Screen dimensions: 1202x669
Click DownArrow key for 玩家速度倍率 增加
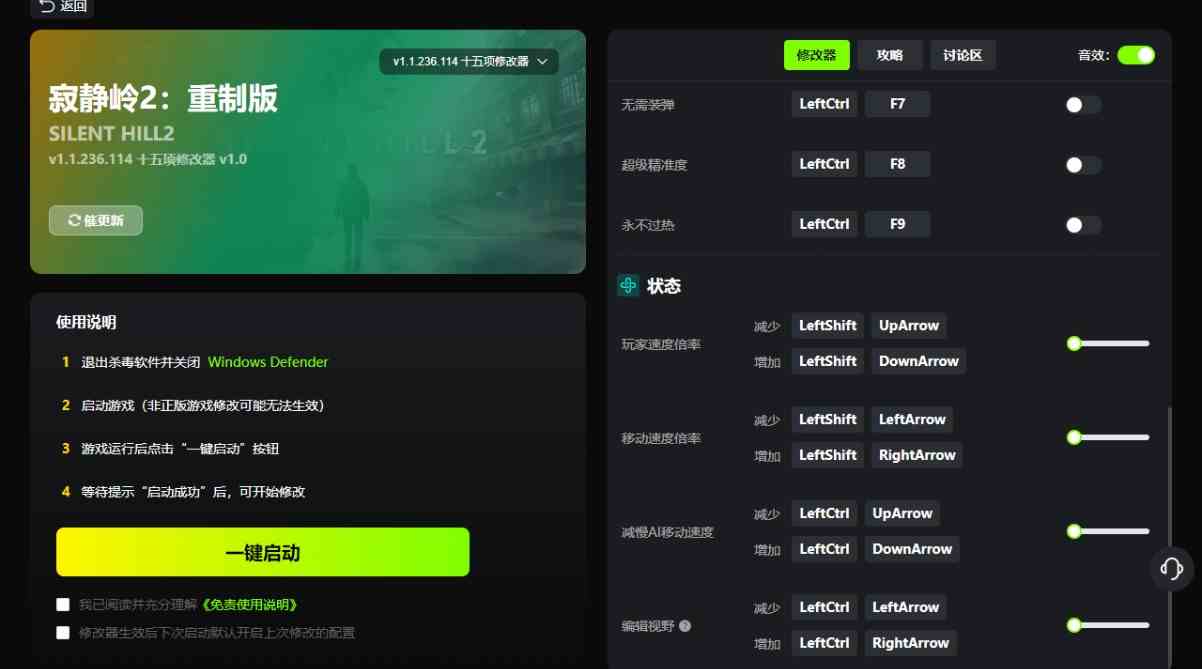pos(918,361)
